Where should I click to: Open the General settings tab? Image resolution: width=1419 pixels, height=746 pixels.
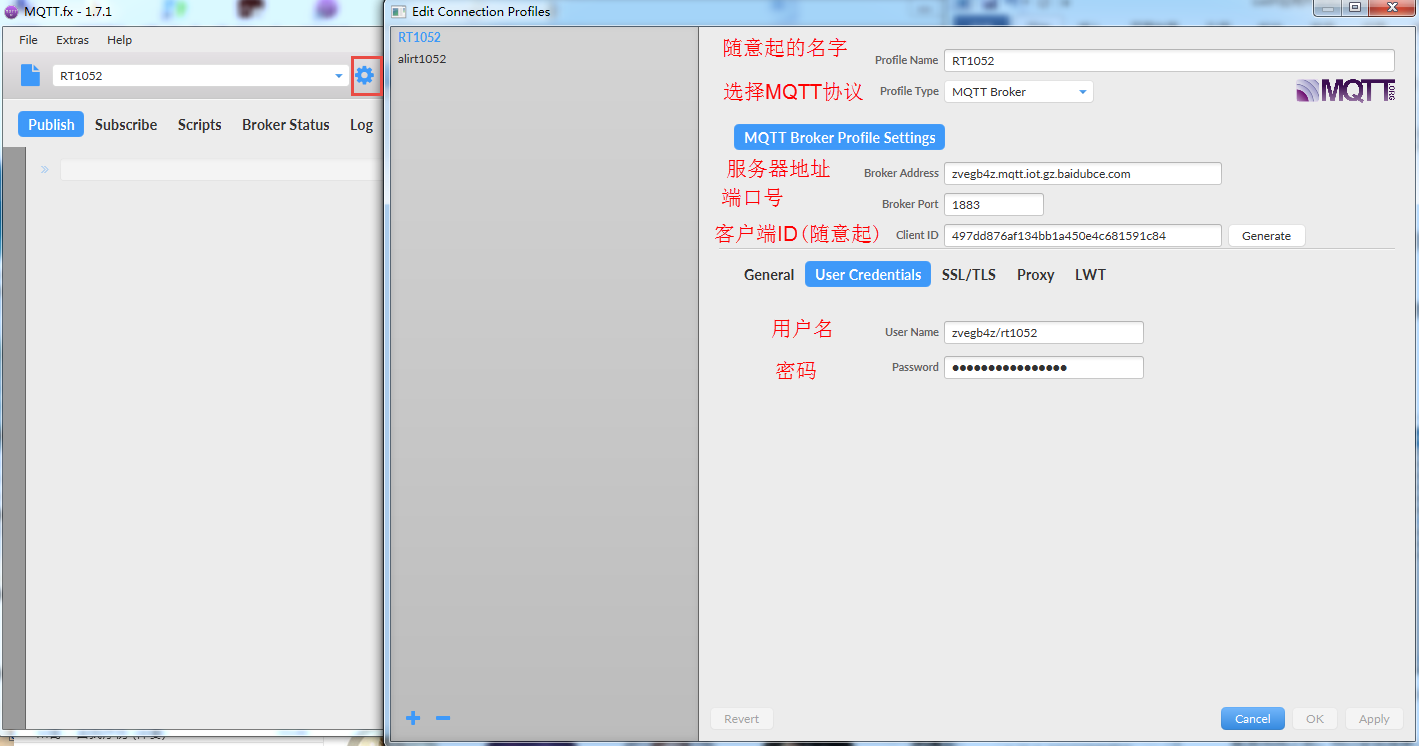click(x=769, y=275)
